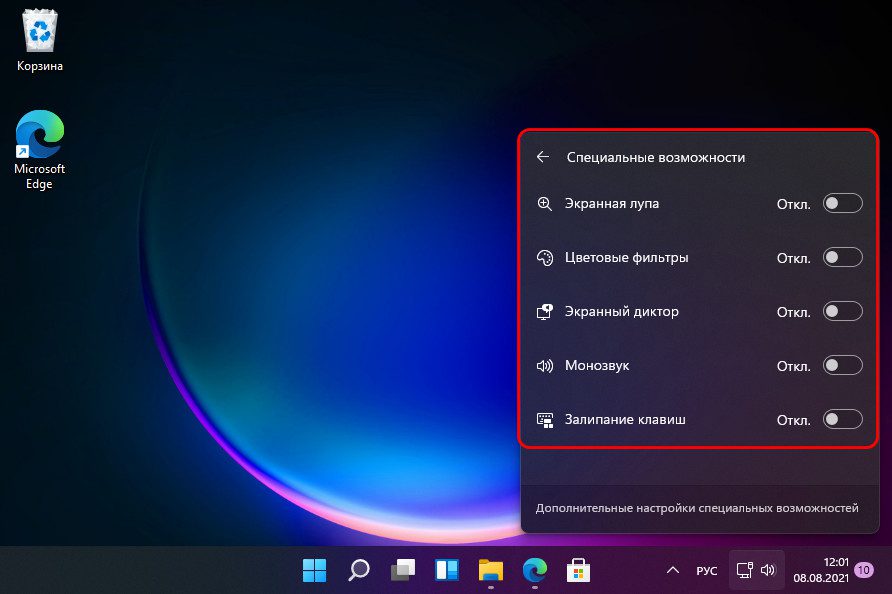Click the Экранный диктор label
Viewport: 892px width, 594px height.
point(621,312)
